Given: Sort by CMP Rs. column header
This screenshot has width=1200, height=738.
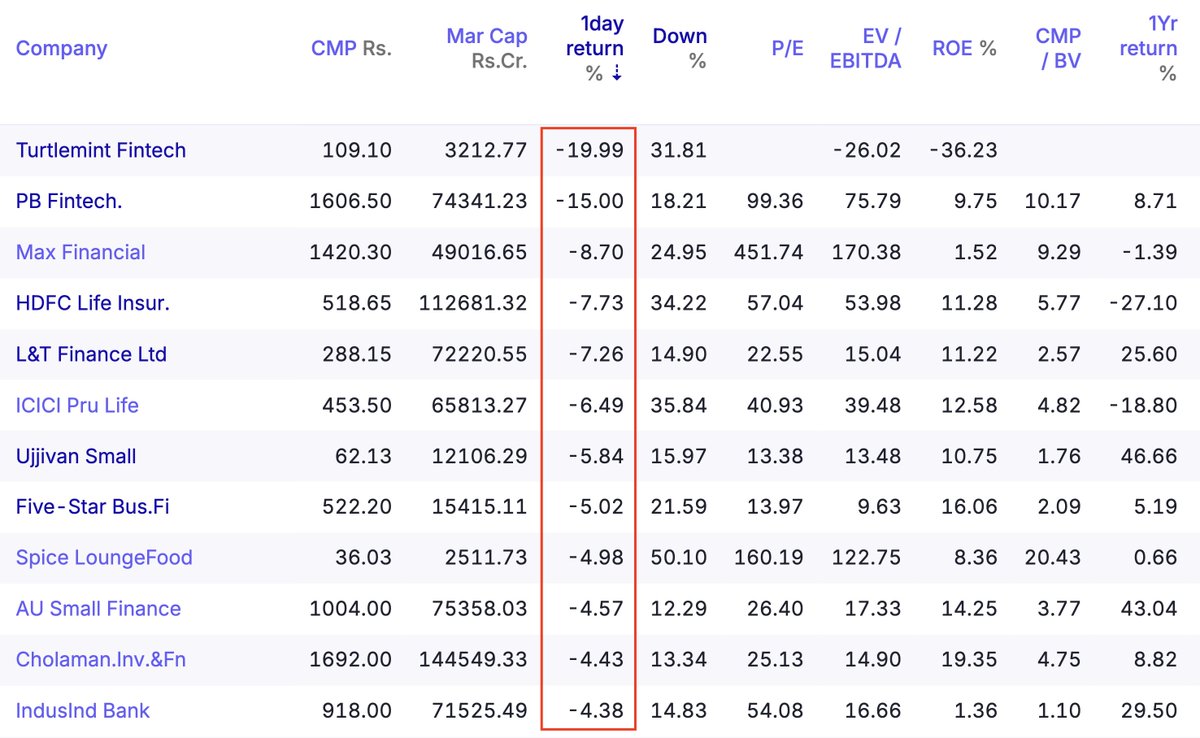Looking at the screenshot, I should (351, 48).
